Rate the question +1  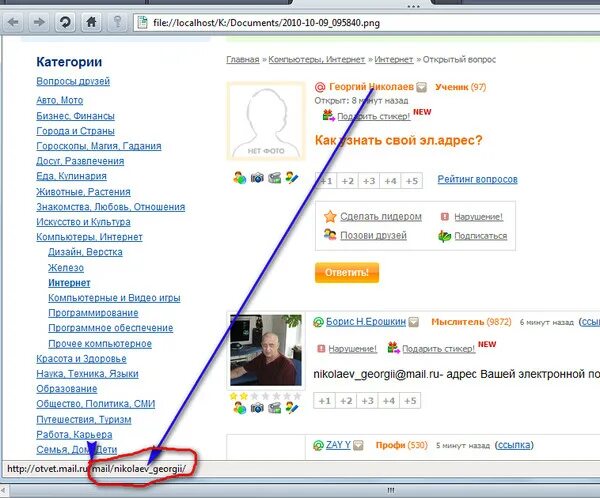(326, 181)
